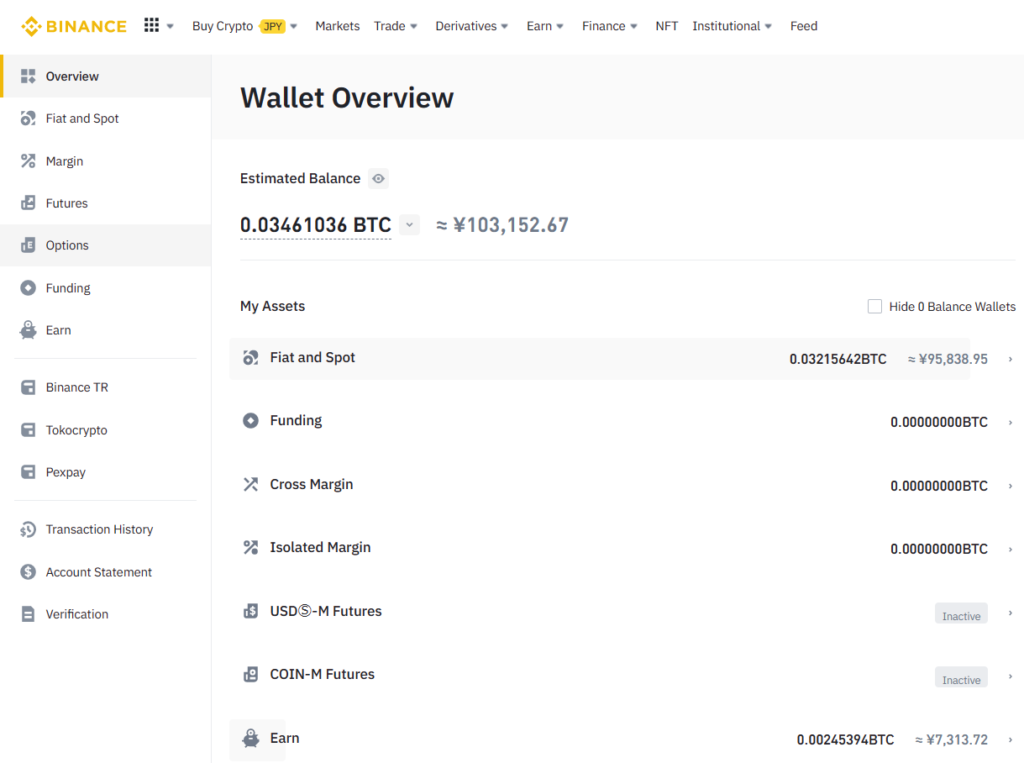The height and width of the screenshot is (763, 1024).
Task: Hide estimated balance with eye icon
Action: (378, 179)
